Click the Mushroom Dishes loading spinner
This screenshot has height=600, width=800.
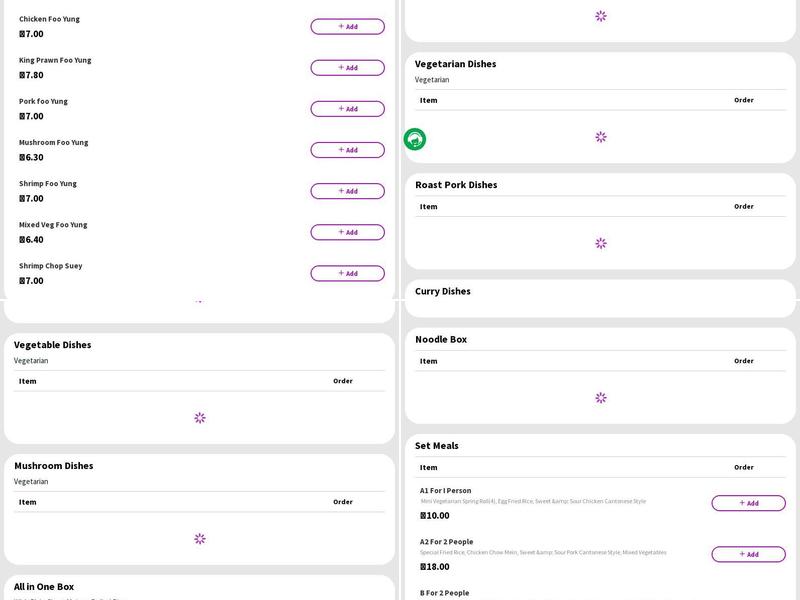200,539
